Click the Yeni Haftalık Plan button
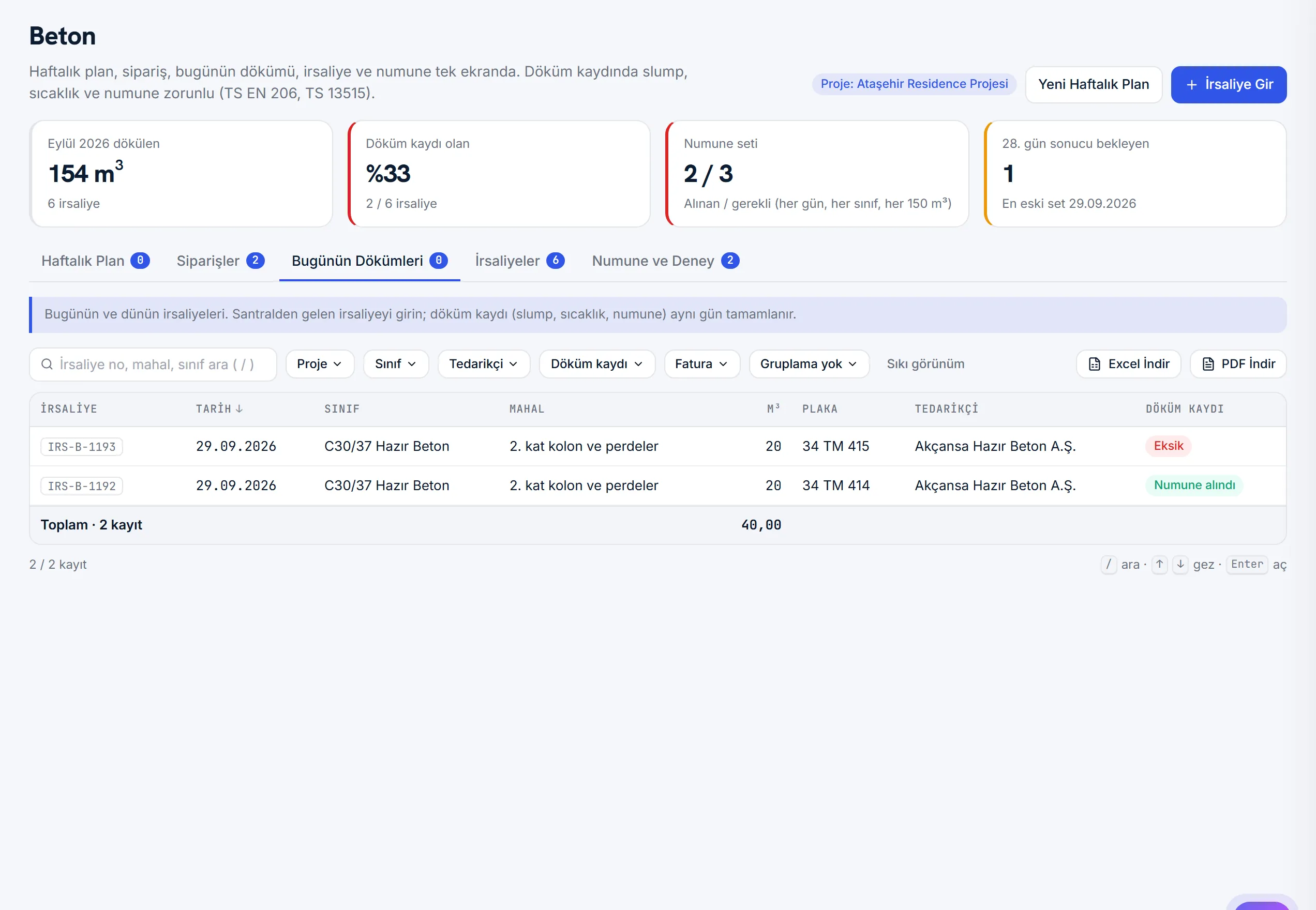The image size is (1316, 910). click(x=1094, y=84)
